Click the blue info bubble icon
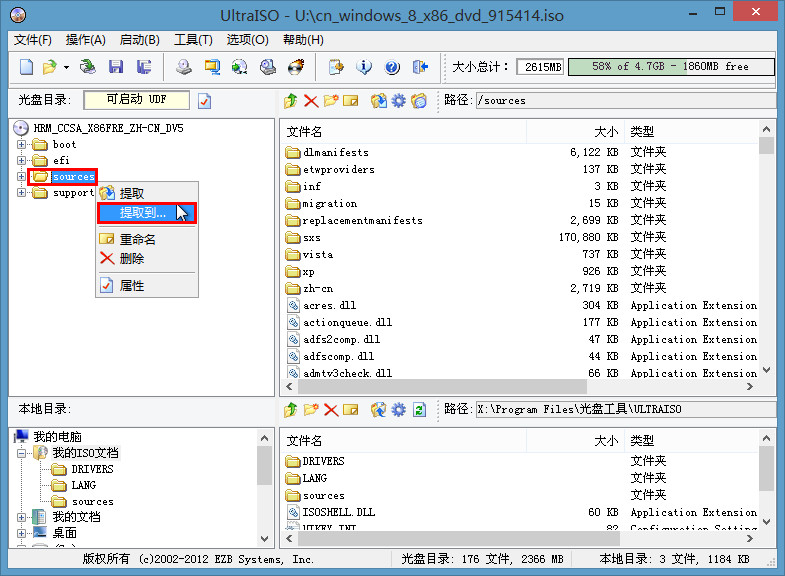The image size is (785, 576). click(x=364, y=67)
